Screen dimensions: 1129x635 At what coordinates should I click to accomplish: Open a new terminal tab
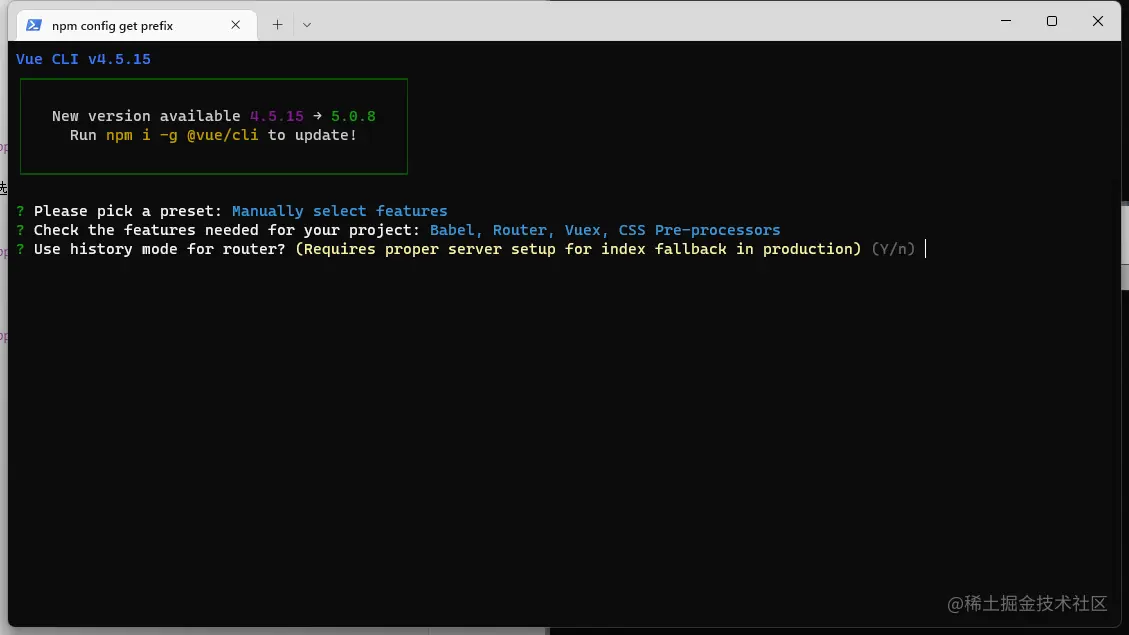pos(277,25)
